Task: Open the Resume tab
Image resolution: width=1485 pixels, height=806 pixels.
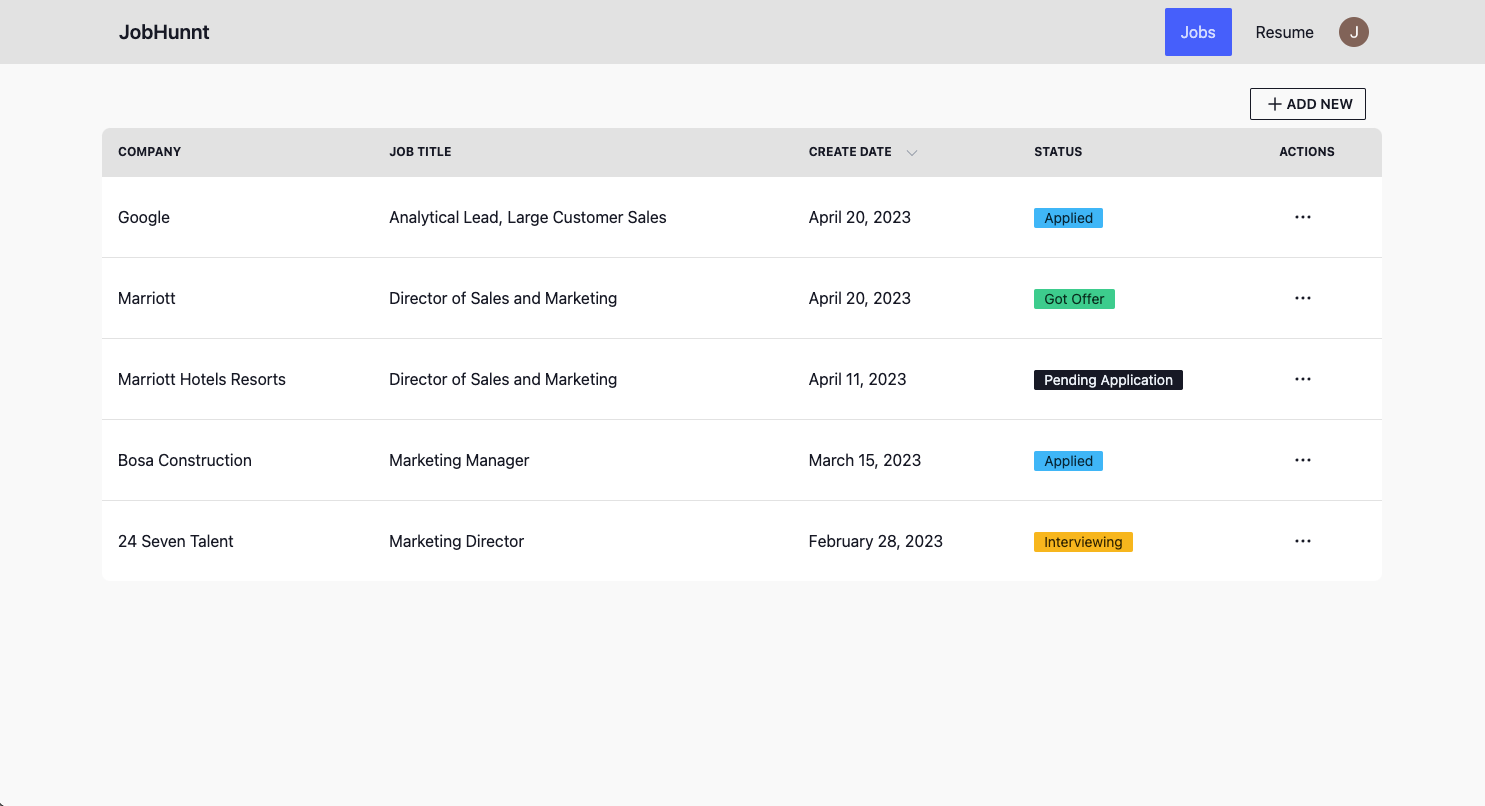Action: click(x=1284, y=32)
